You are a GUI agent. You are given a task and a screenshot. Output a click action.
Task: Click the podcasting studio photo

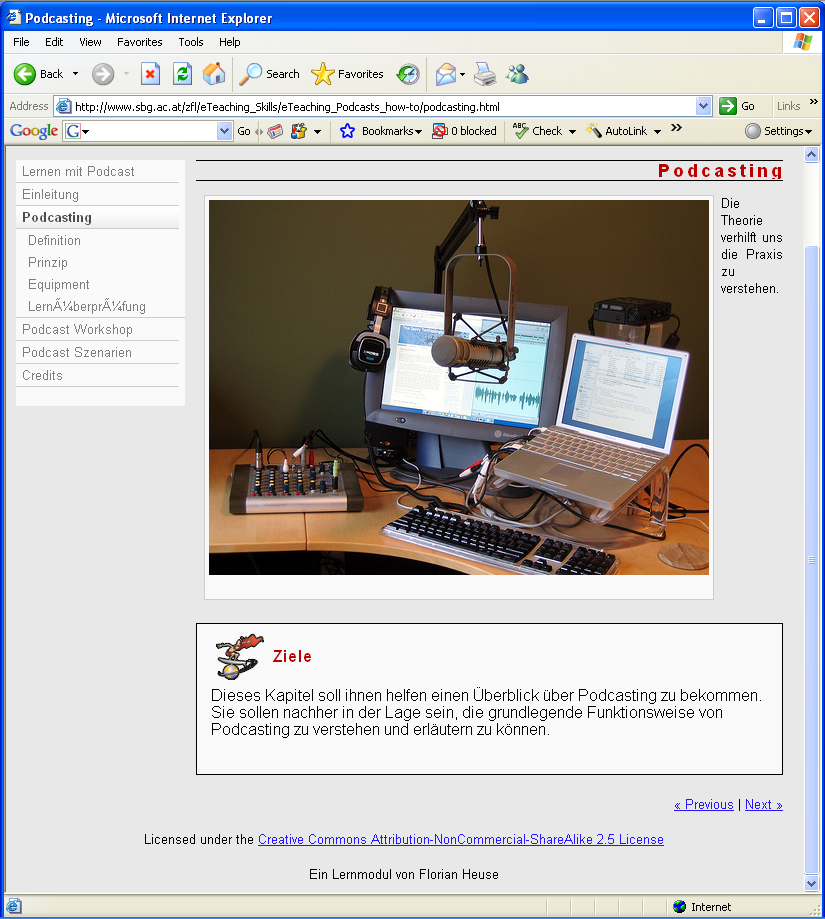[459, 387]
